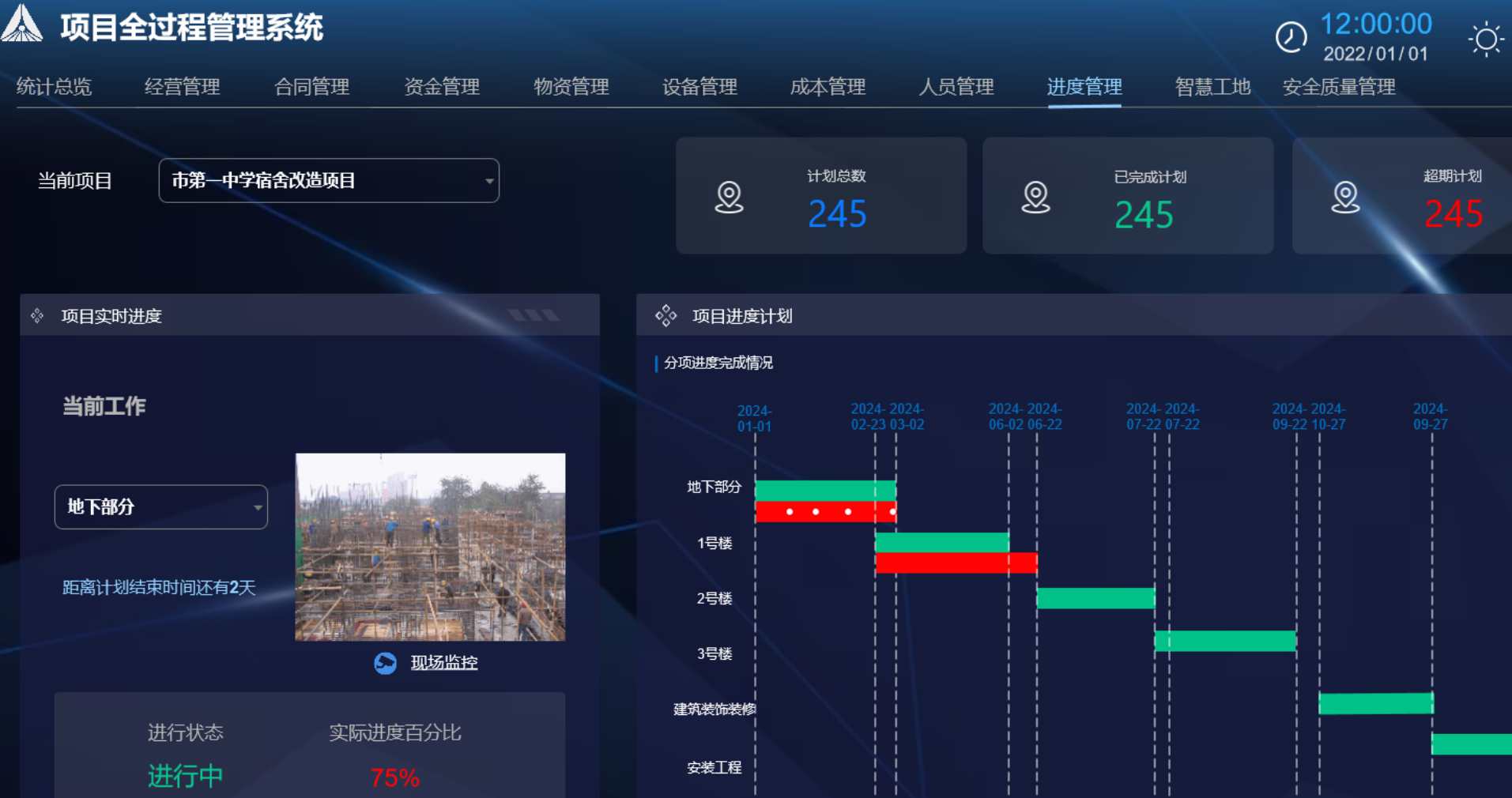This screenshot has width=1512, height=798.
Task: Click the location pin icon on 计划总数 card
Action: point(728,198)
